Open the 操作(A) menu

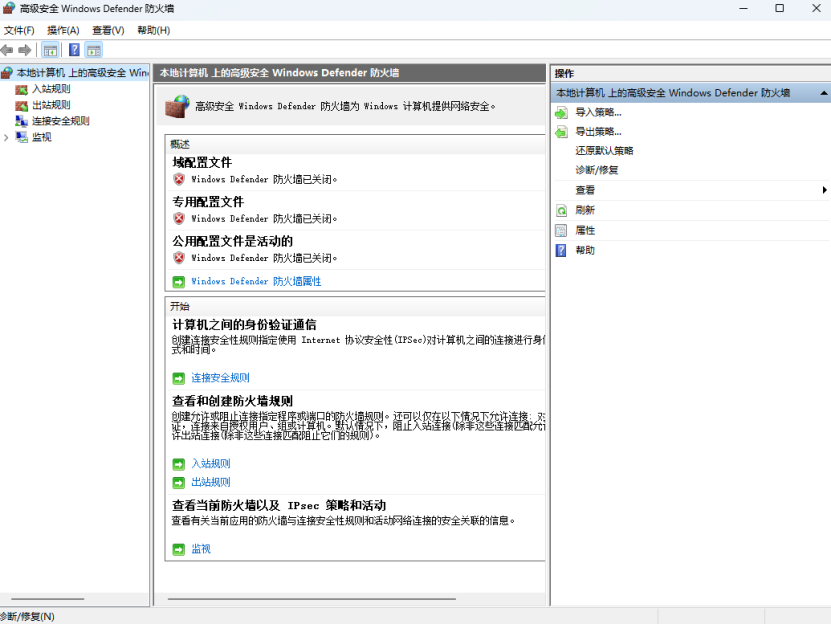63,30
